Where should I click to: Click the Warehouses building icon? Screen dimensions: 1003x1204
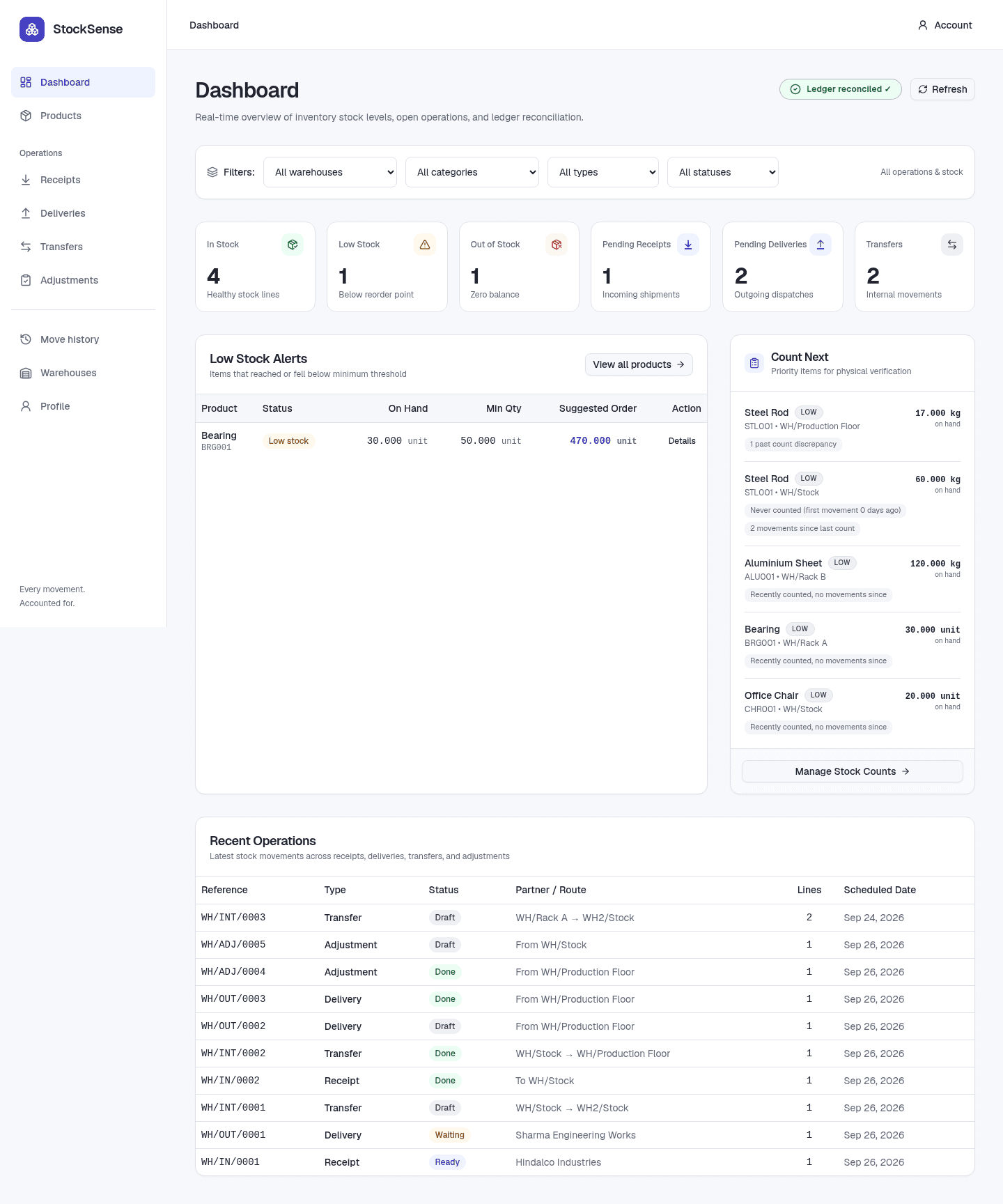point(26,373)
